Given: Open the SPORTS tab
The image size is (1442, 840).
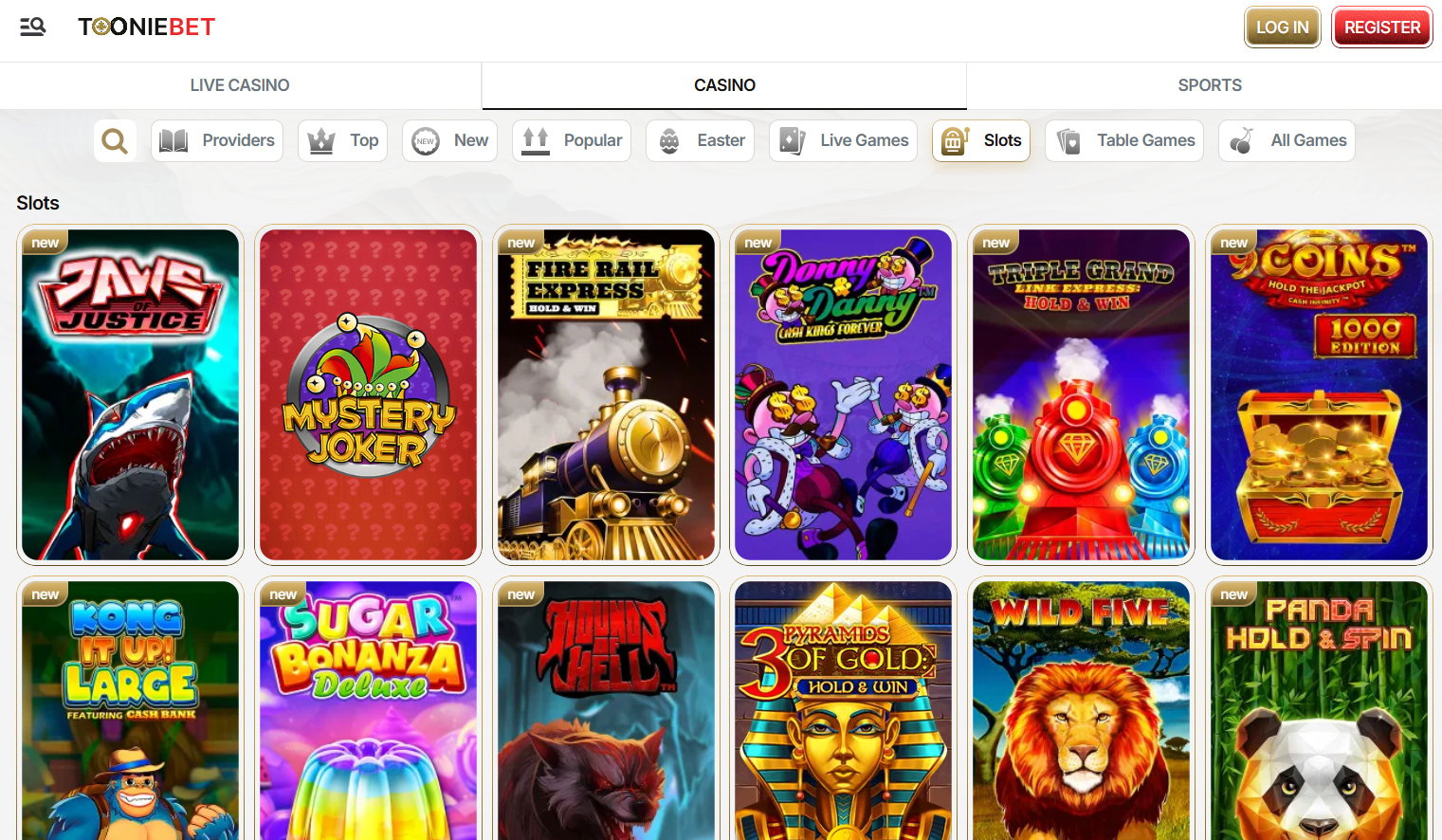Looking at the screenshot, I should (x=1210, y=84).
